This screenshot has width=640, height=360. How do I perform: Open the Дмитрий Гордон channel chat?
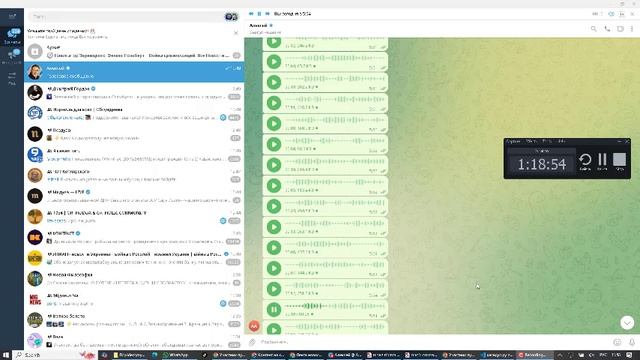134,93
